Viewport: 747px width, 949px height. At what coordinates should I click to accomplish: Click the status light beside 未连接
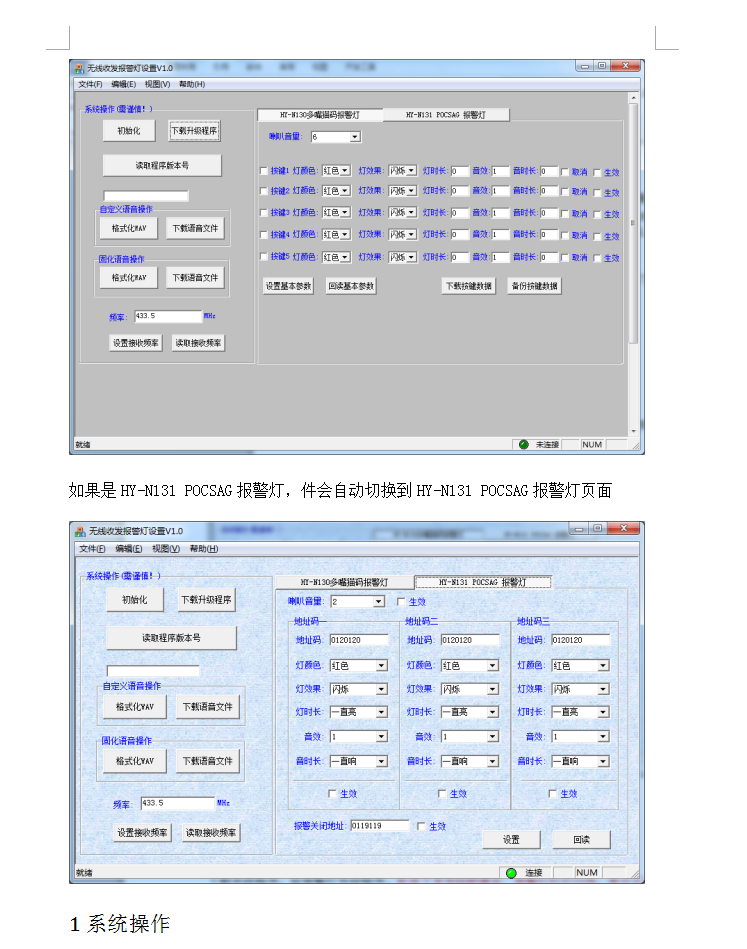click(523, 444)
